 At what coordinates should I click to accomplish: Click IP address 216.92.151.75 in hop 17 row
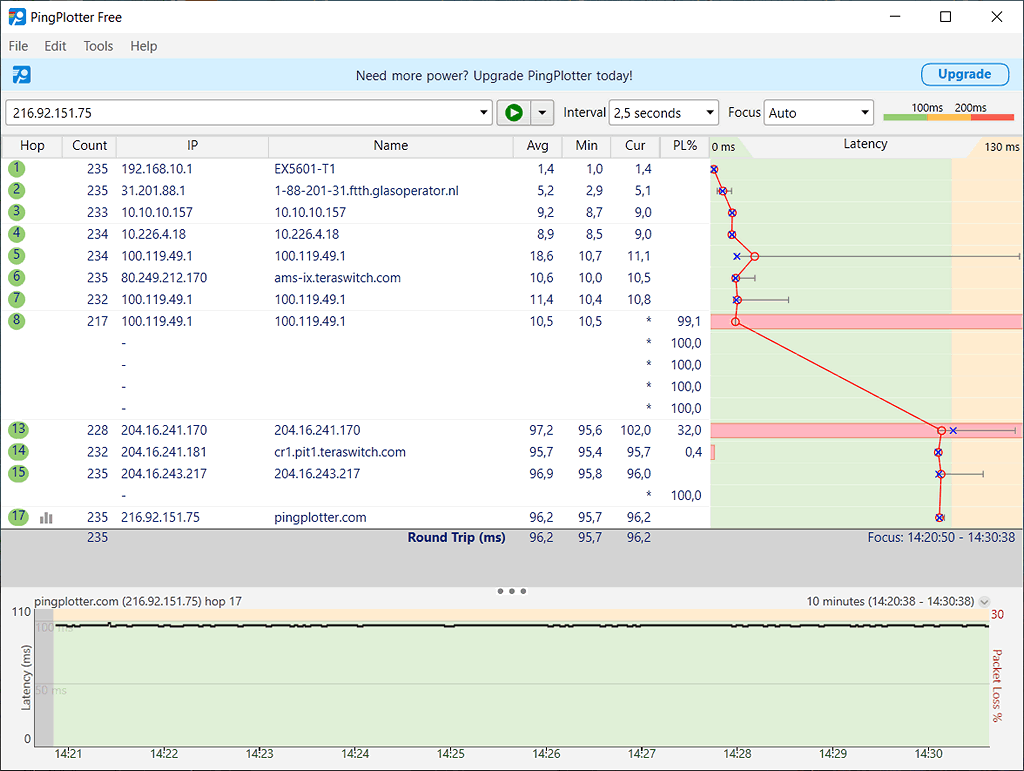click(x=161, y=517)
